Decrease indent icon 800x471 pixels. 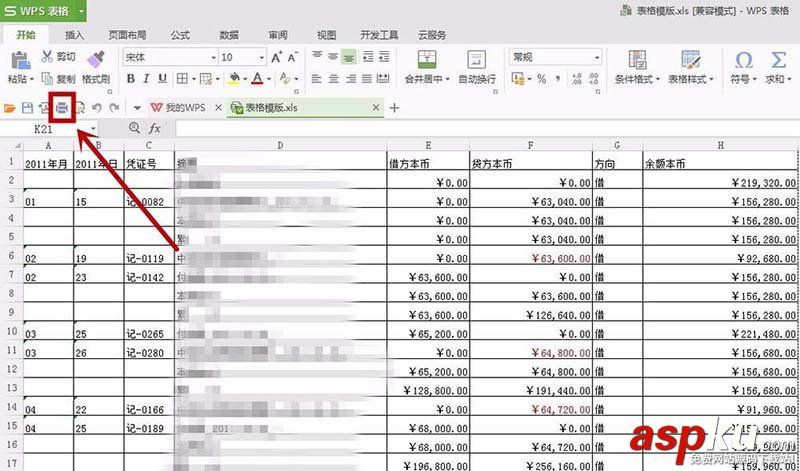point(368,56)
